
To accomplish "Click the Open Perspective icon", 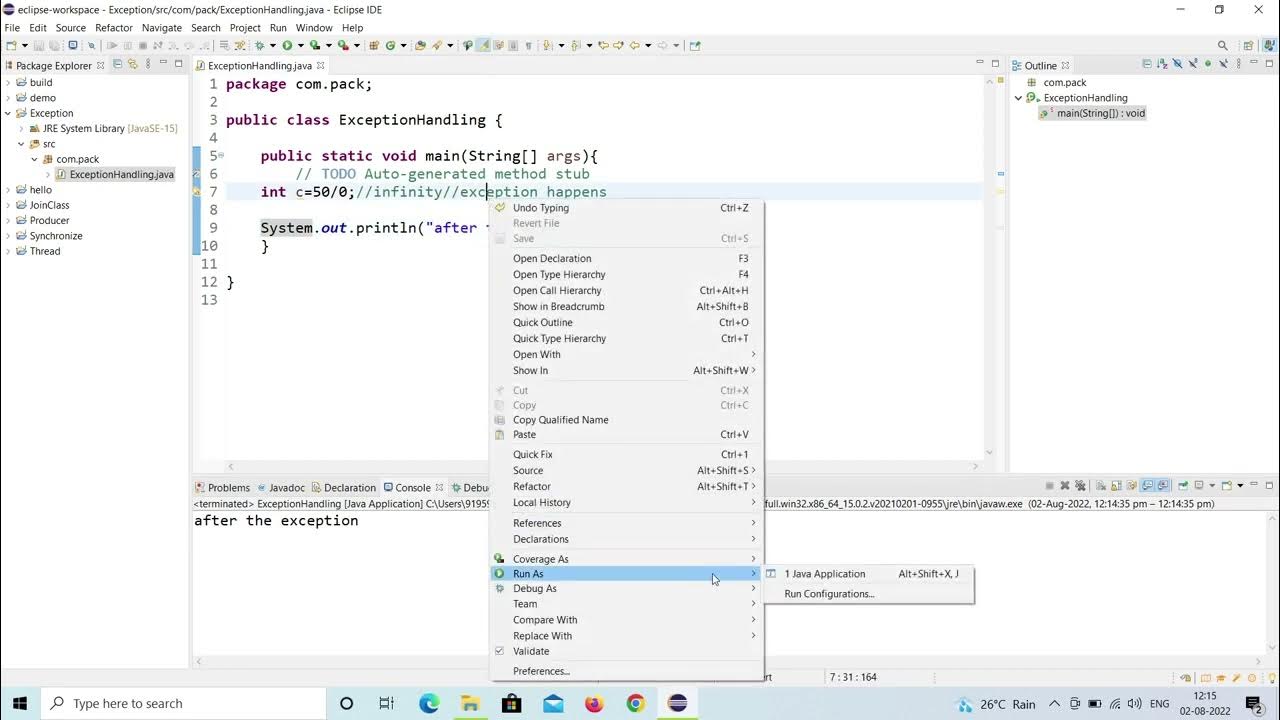I will 1248,45.
